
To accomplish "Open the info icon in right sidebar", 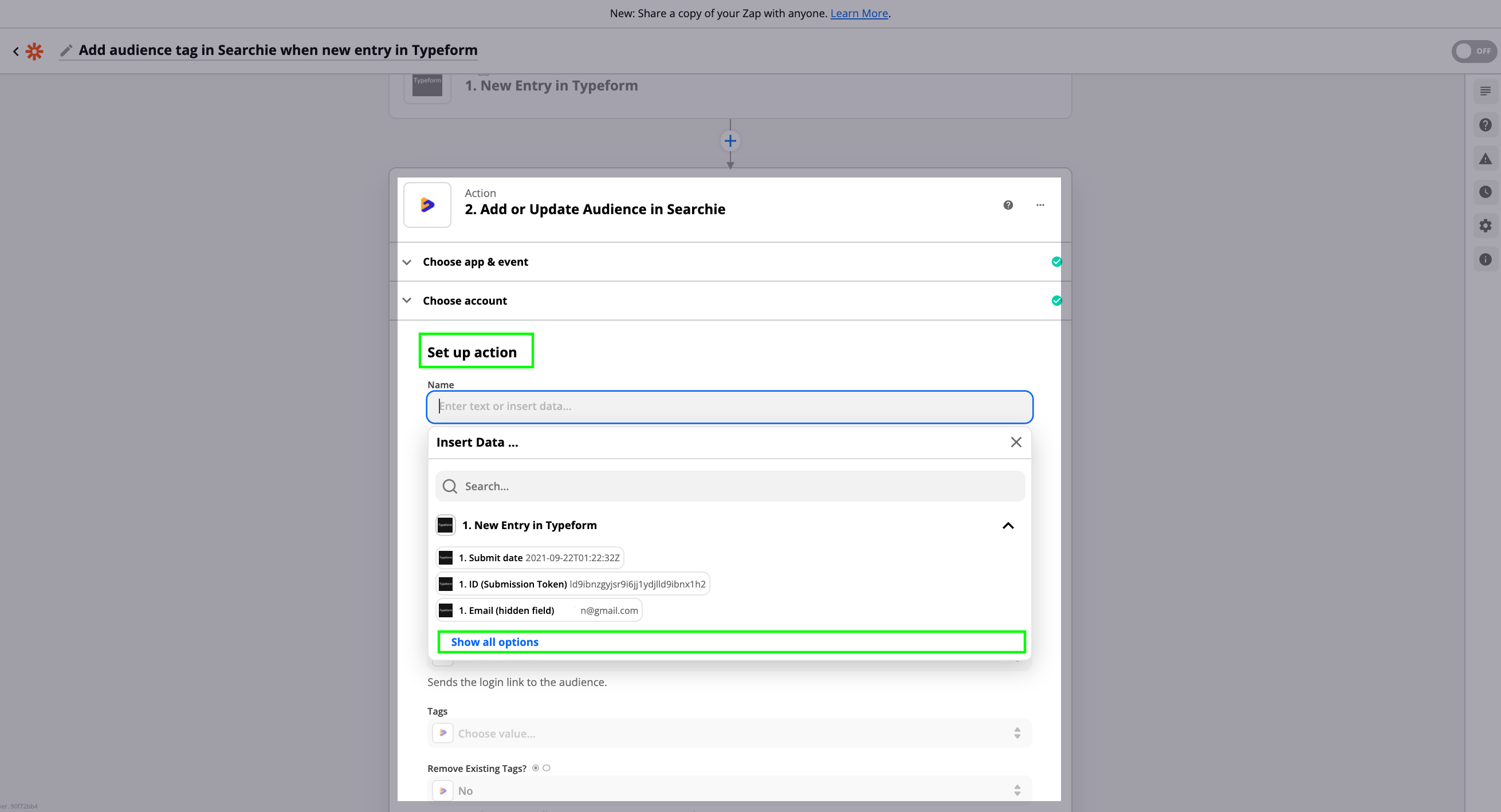I will (1485, 259).
